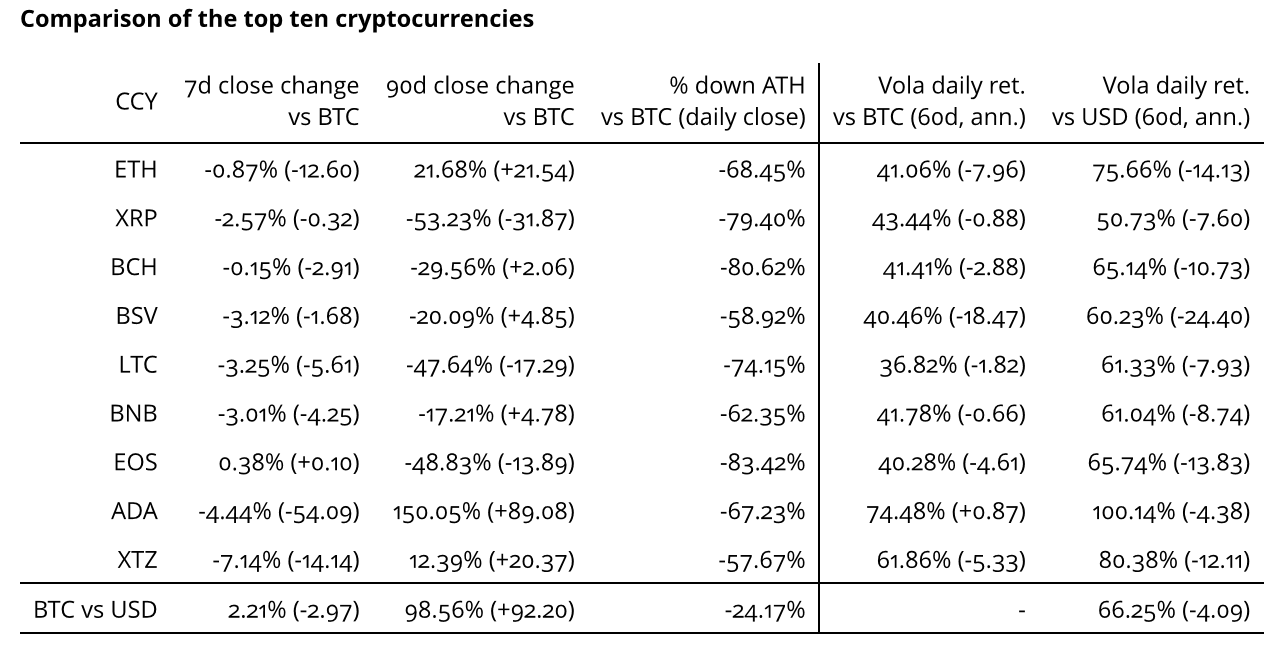The width and height of the screenshot is (1280, 648).
Task: Click the 'BTC vs USD' row label
Action: pyautogui.click(x=95, y=609)
